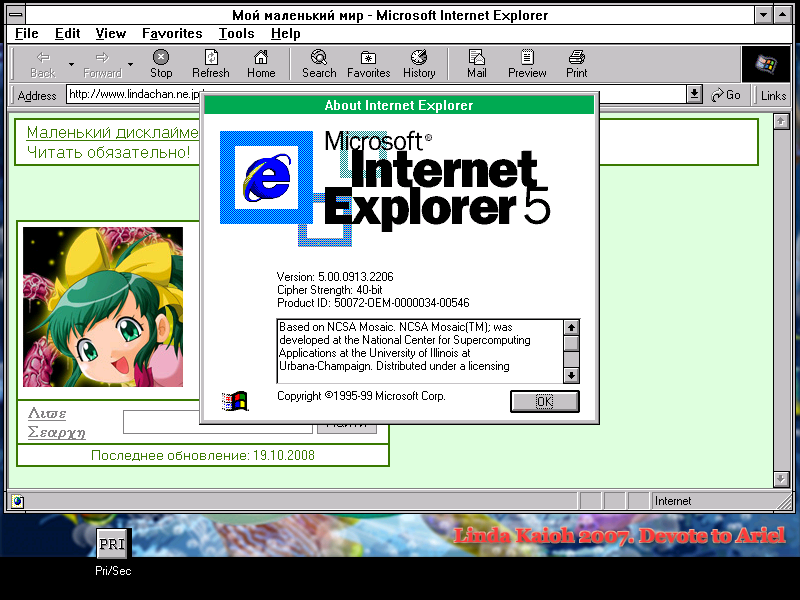Click the Windows logo throbber in the toolbar
Screen dimensions: 800x600
pos(766,64)
